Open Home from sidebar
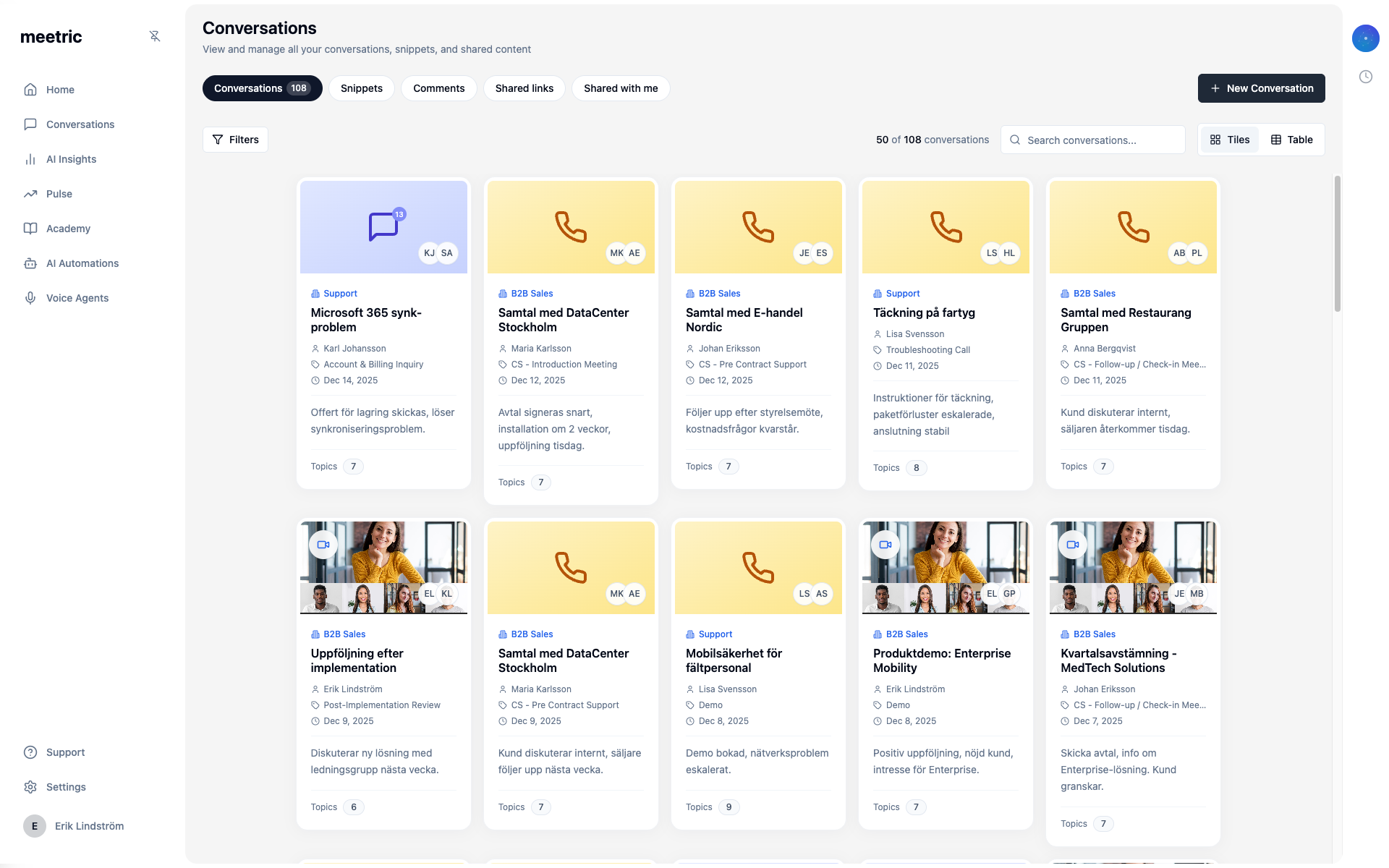 click(60, 90)
